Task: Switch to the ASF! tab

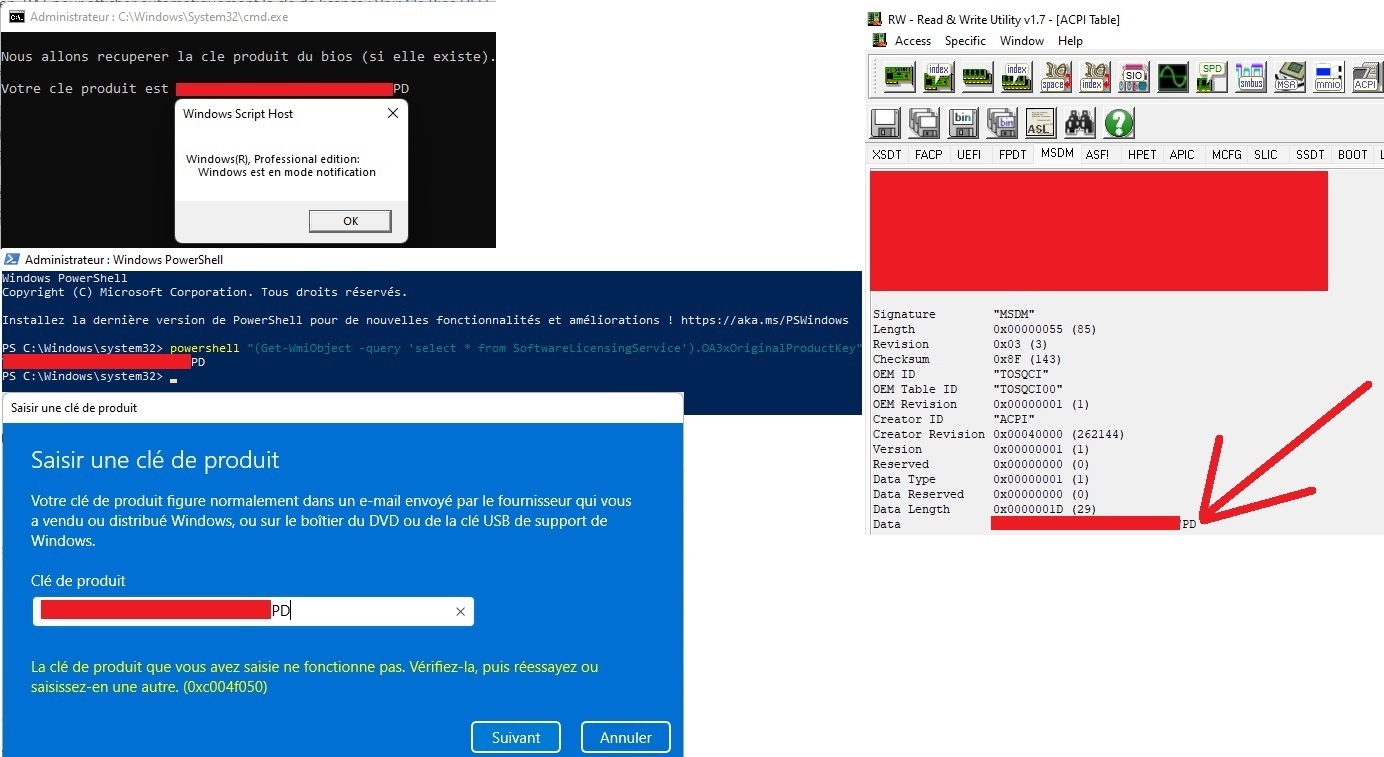Action: point(1097,155)
